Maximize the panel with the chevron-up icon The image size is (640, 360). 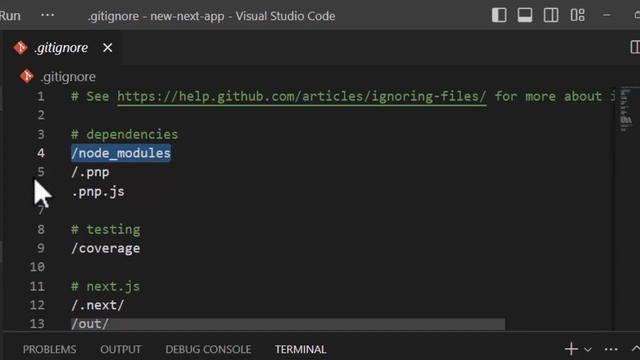[635, 349]
